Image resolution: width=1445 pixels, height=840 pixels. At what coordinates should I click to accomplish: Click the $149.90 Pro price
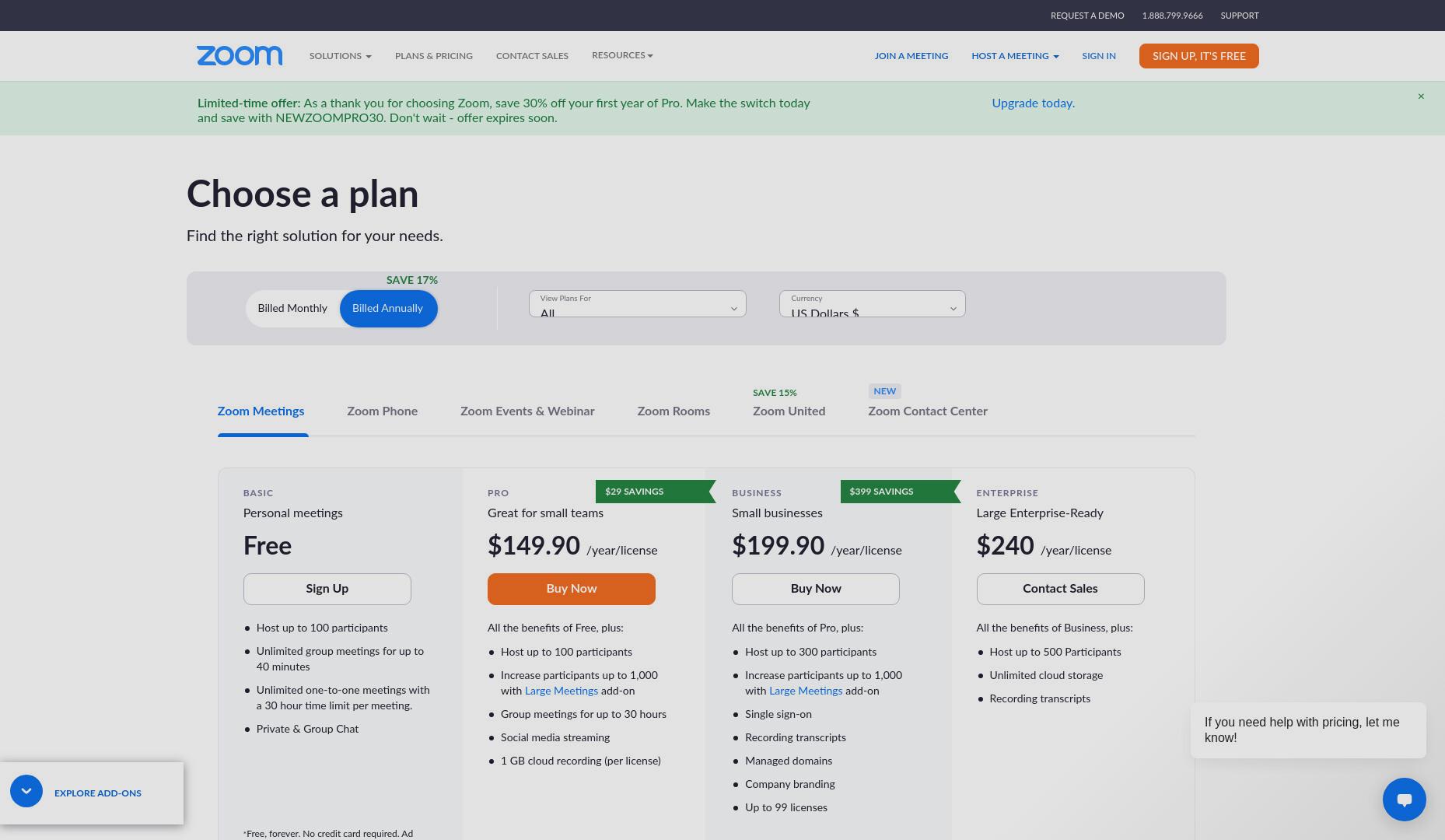pos(534,545)
